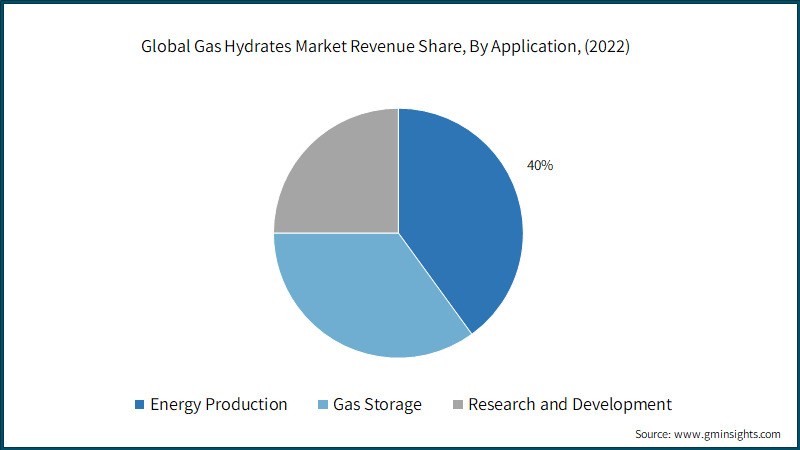Click the pie chart center point
800x450 pixels.
coord(398,233)
